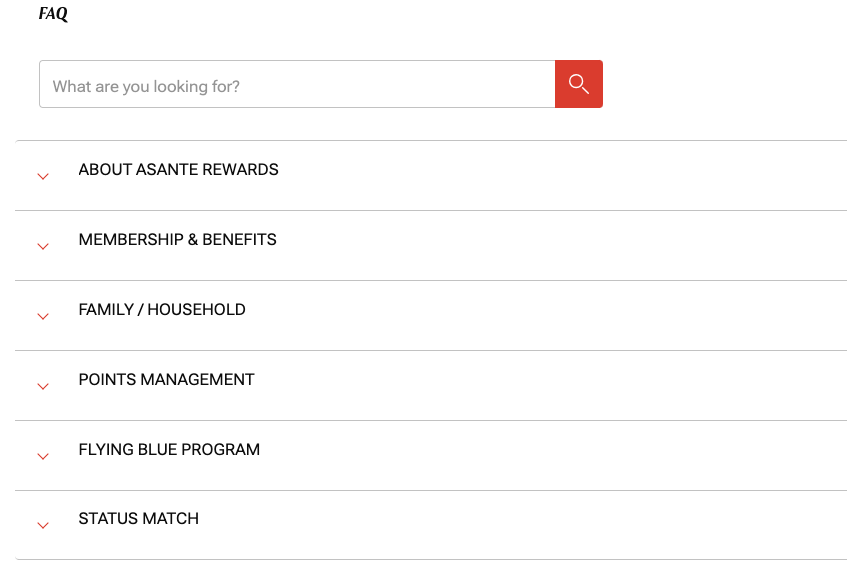
Task: Click the FLYING BLUE PROGRAM title
Action: [169, 450]
